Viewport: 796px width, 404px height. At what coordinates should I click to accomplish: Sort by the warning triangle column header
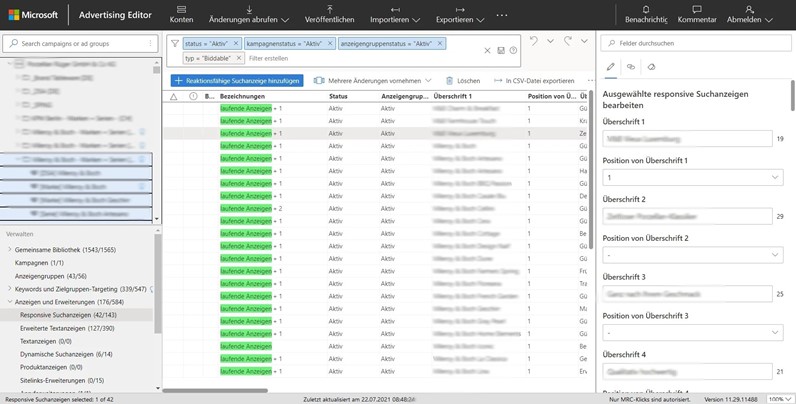[174, 96]
